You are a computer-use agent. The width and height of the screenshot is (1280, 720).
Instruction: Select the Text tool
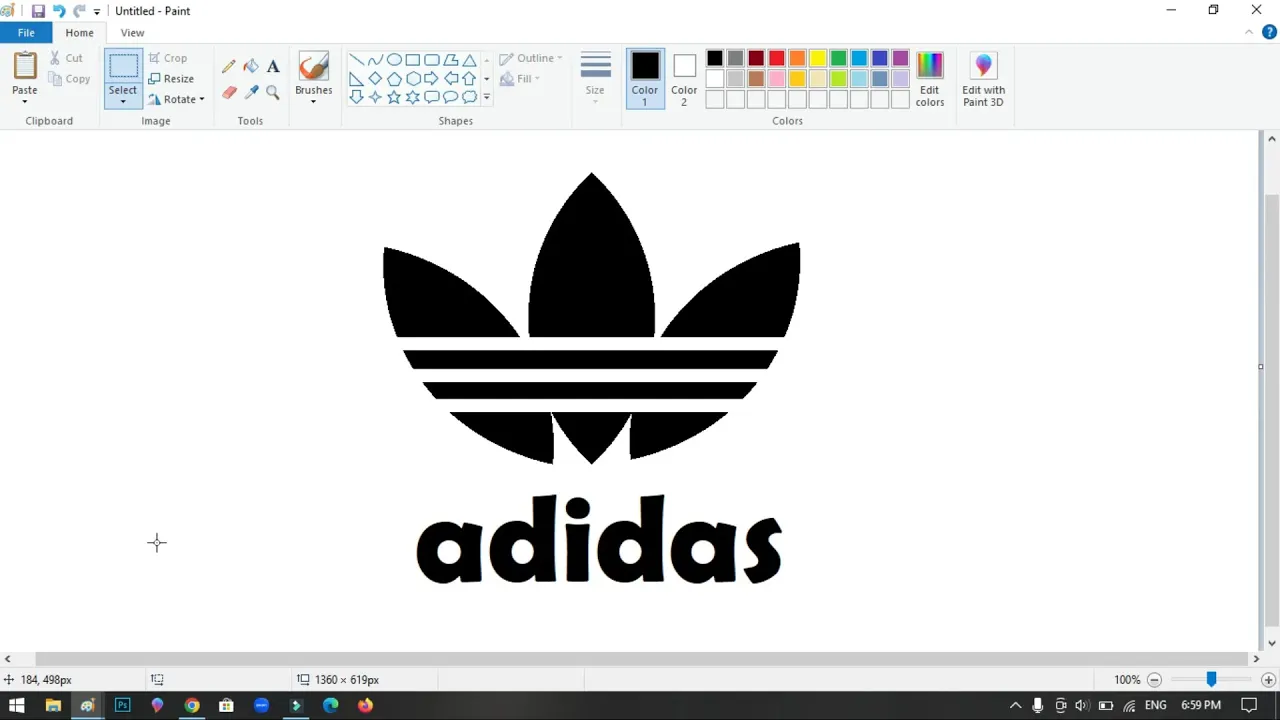(x=273, y=66)
